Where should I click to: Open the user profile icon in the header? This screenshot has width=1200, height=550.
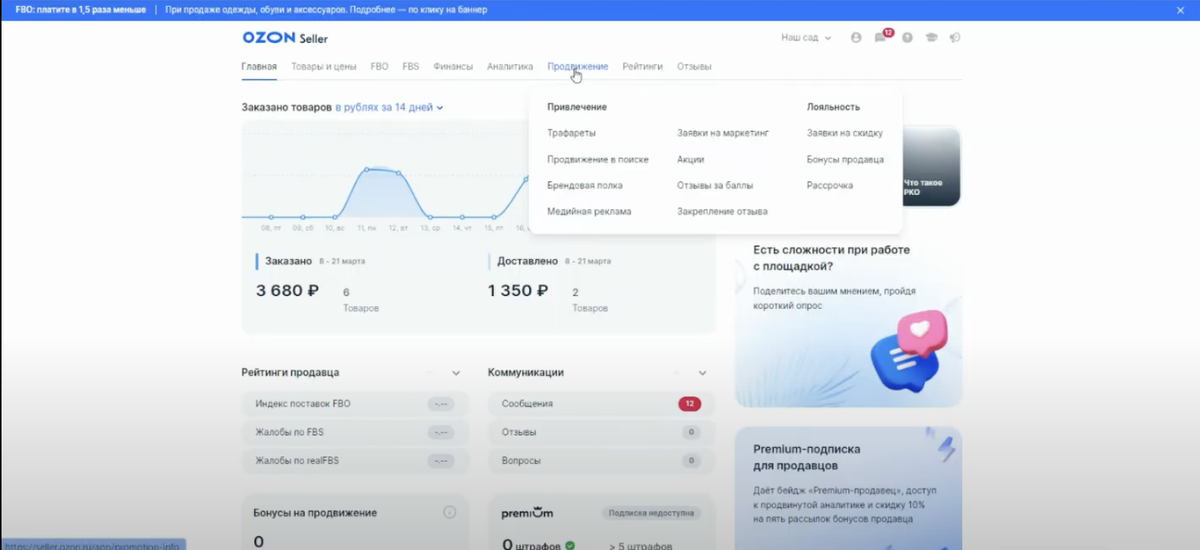pyautogui.click(x=856, y=37)
